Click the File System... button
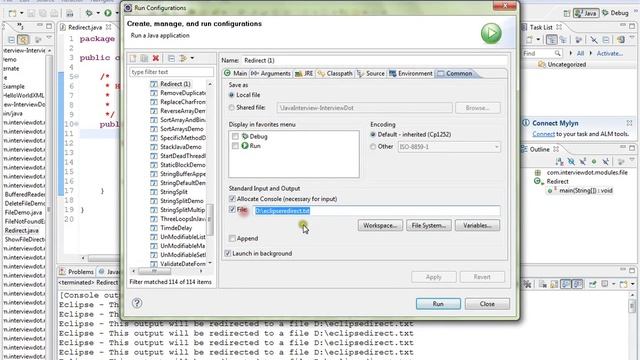The image size is (640, 360). click(429, 225)
